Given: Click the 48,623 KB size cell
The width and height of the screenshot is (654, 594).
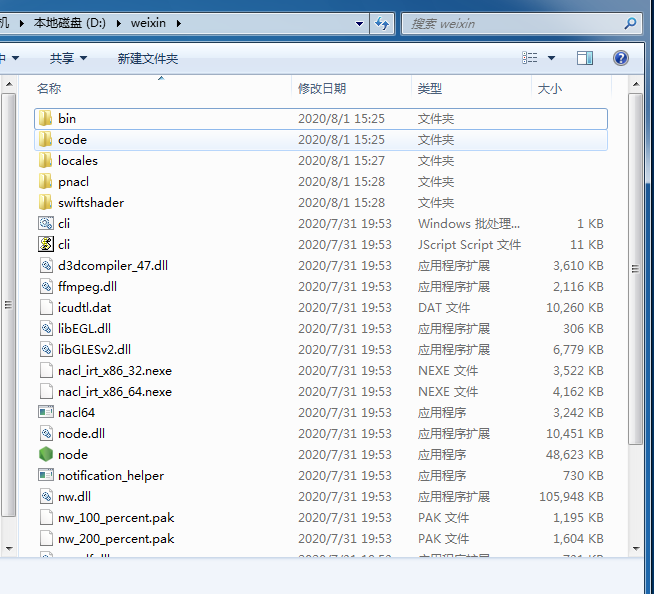Looking at the screenshot, I should pyautogui.click(x=574, y=454).
